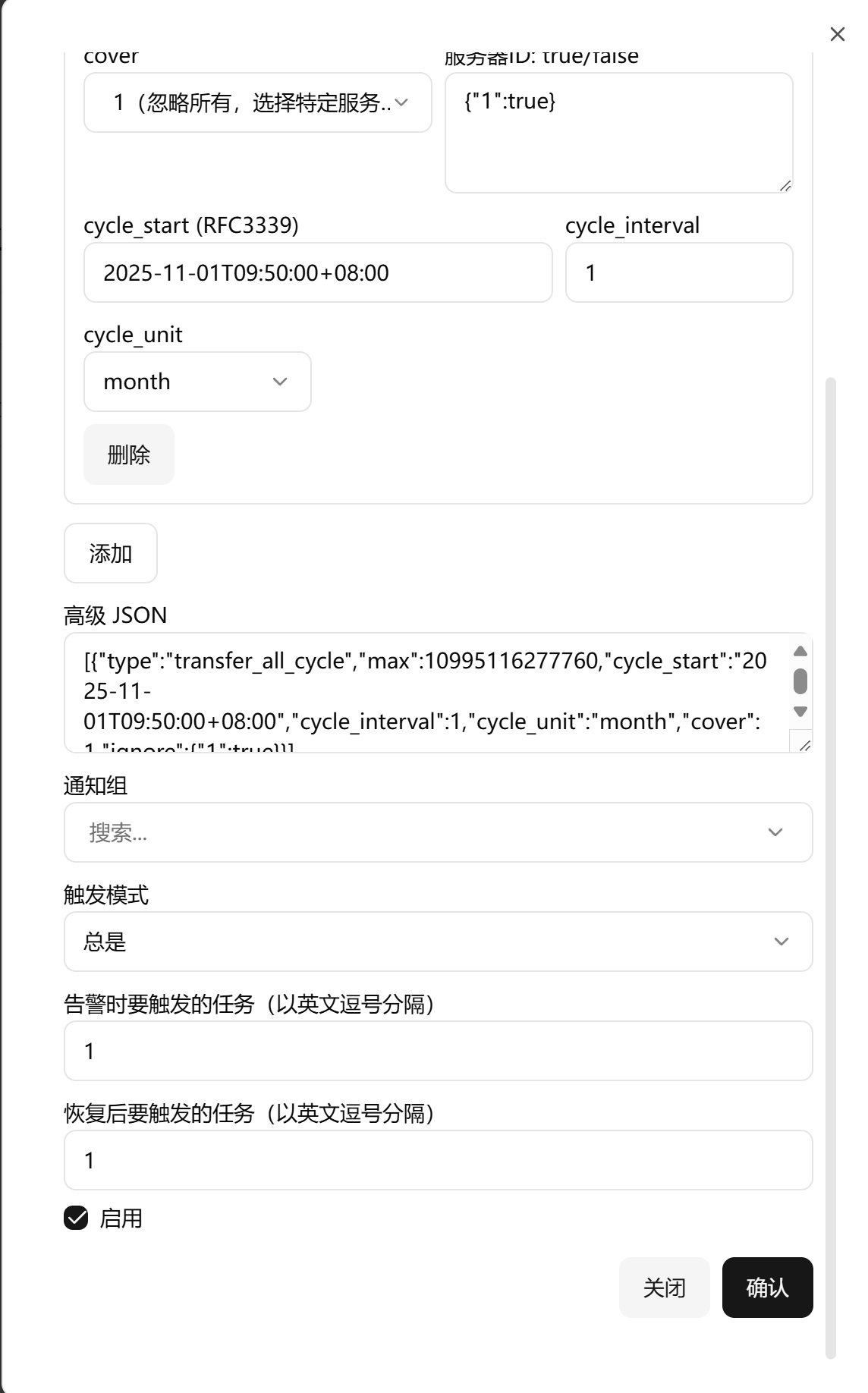Click the scroll-up arrow in the JSON textarea
The image size is (868, 1393).
798,653
